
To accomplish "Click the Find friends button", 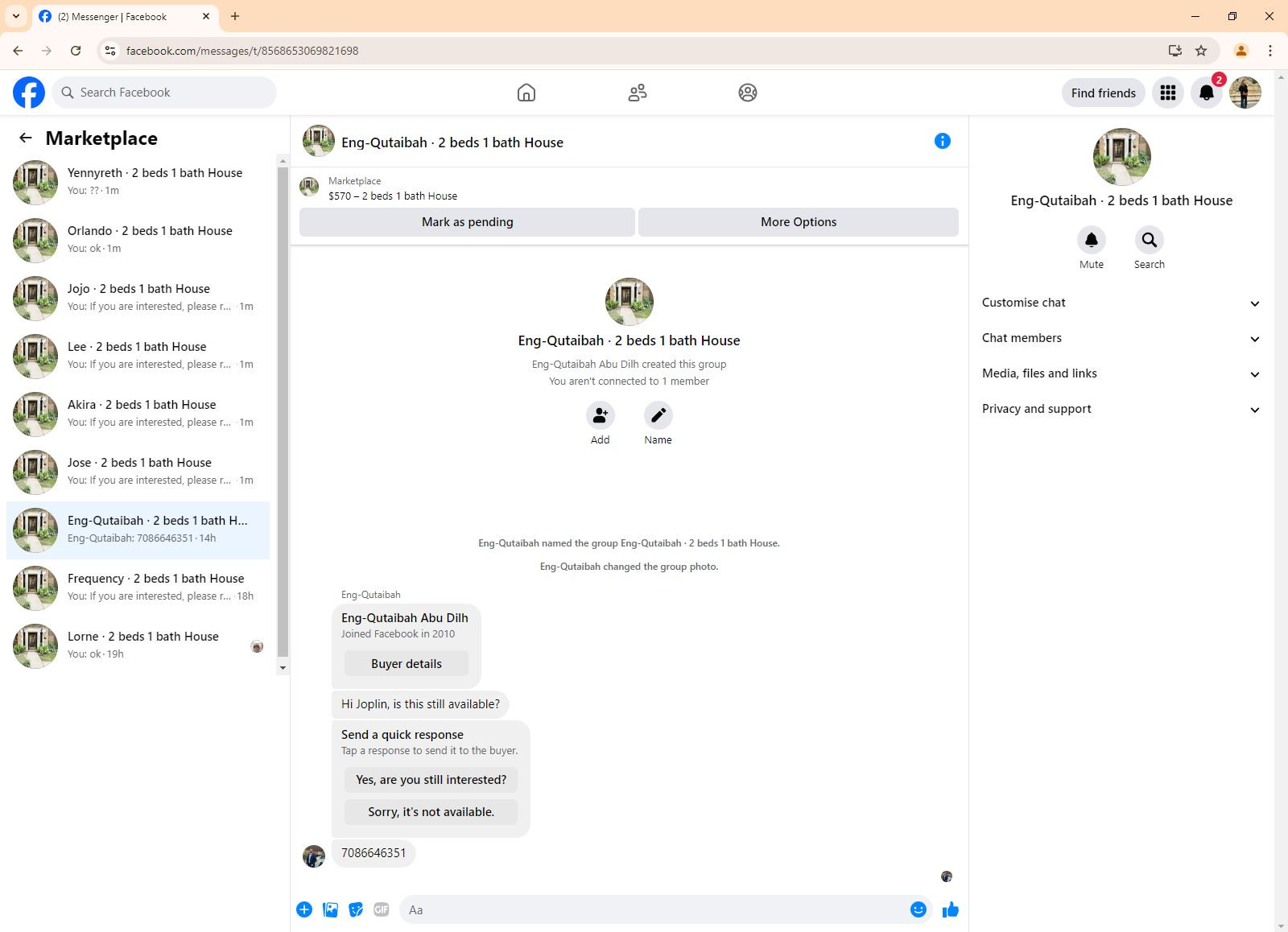I will [x=1104, y=93].
